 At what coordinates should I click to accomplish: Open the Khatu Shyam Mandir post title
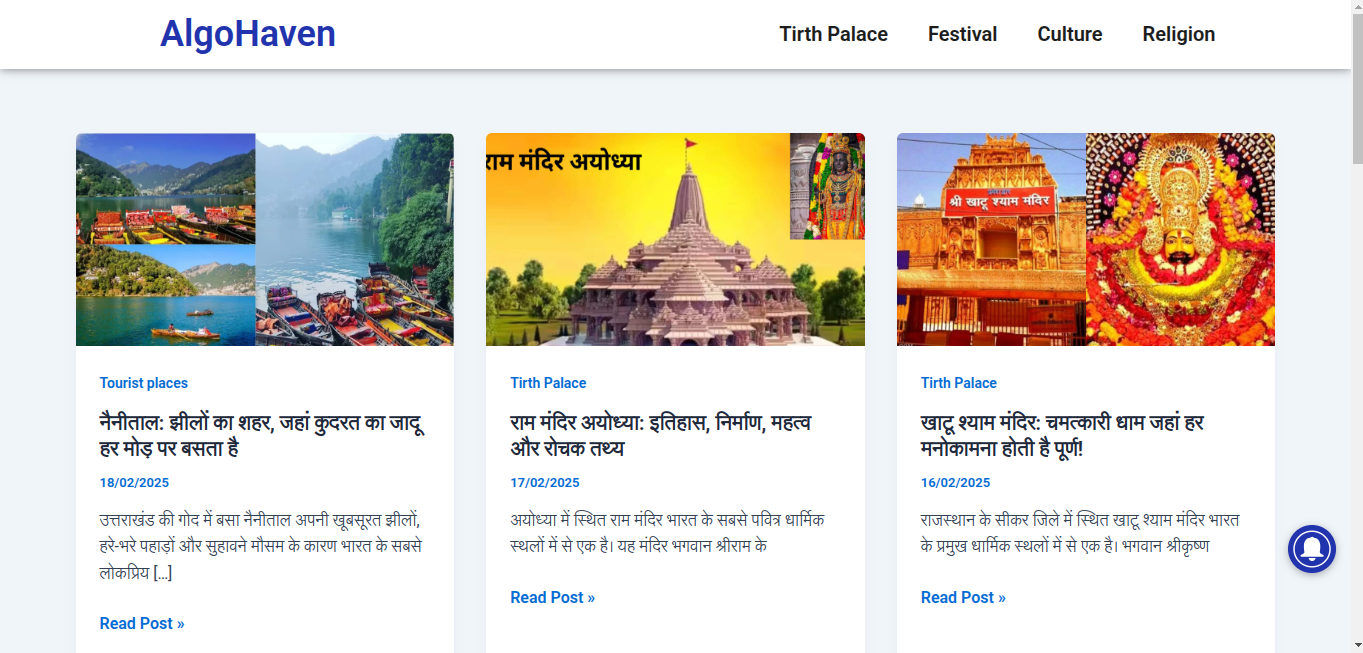[x=1061, y=435]
